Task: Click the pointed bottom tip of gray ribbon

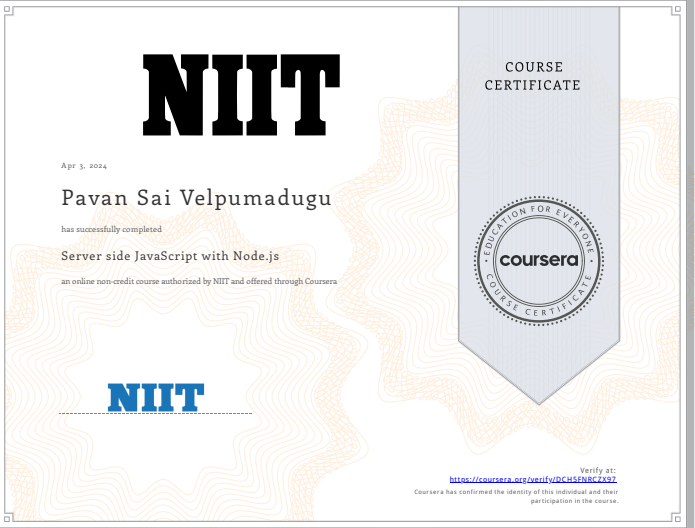Action: coord(539,400)
